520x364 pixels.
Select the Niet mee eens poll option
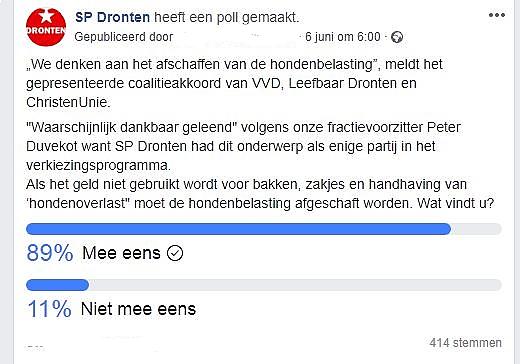pyautogui.click(x=138, y=309)
